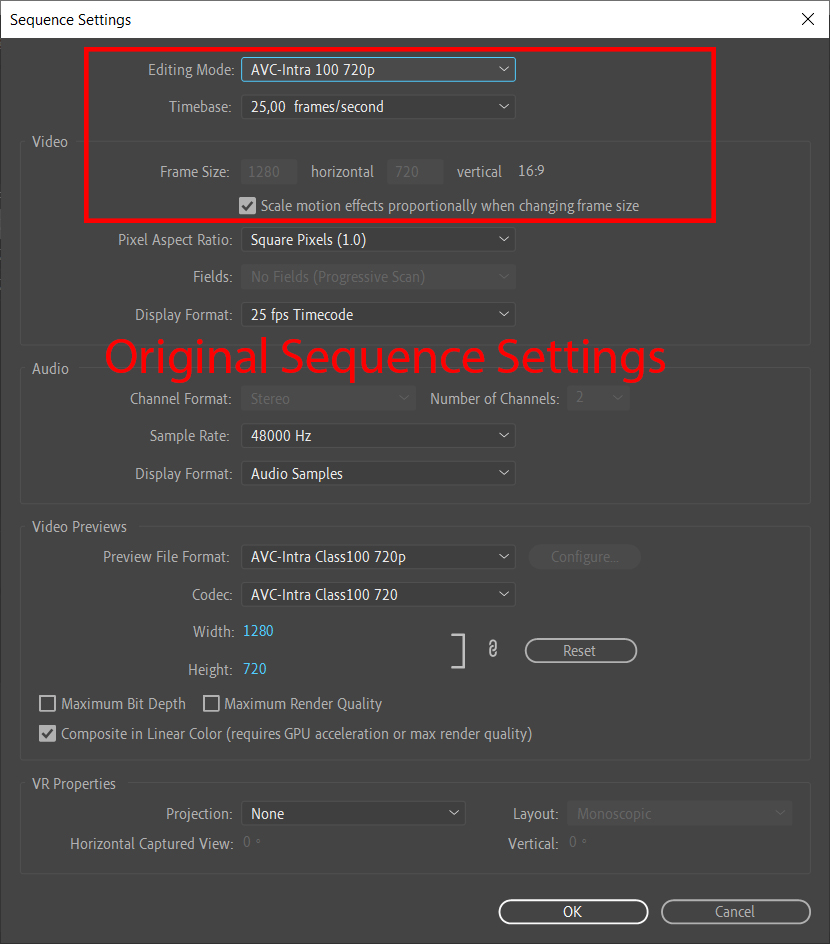Viewport: 830px width, 944px height.
Task: Expand the Pixel Aspect Ratio dropdown
Action: point(378,240)
